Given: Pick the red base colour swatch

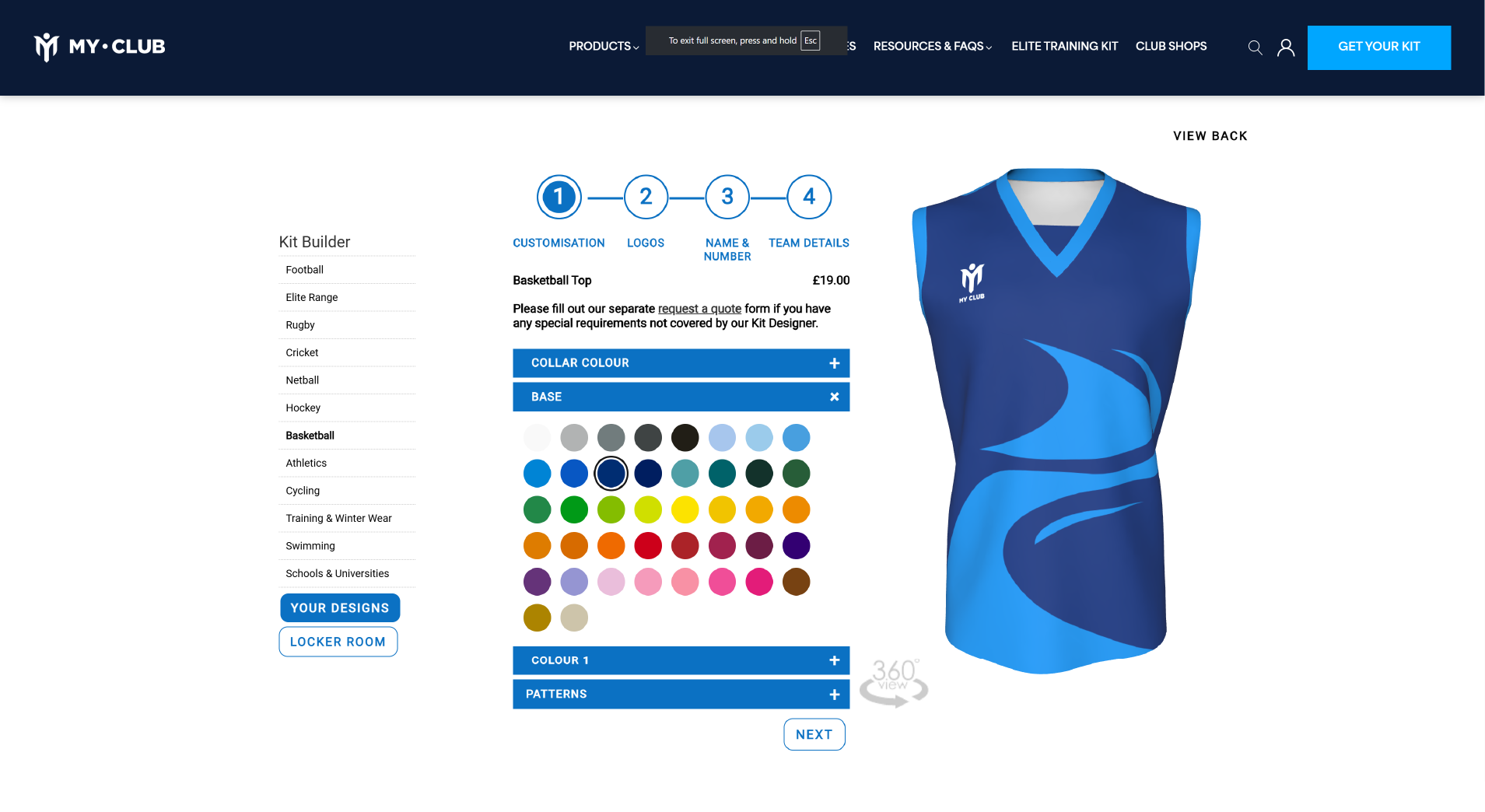Looking at the screenshot, I should (x=648, y=546).
